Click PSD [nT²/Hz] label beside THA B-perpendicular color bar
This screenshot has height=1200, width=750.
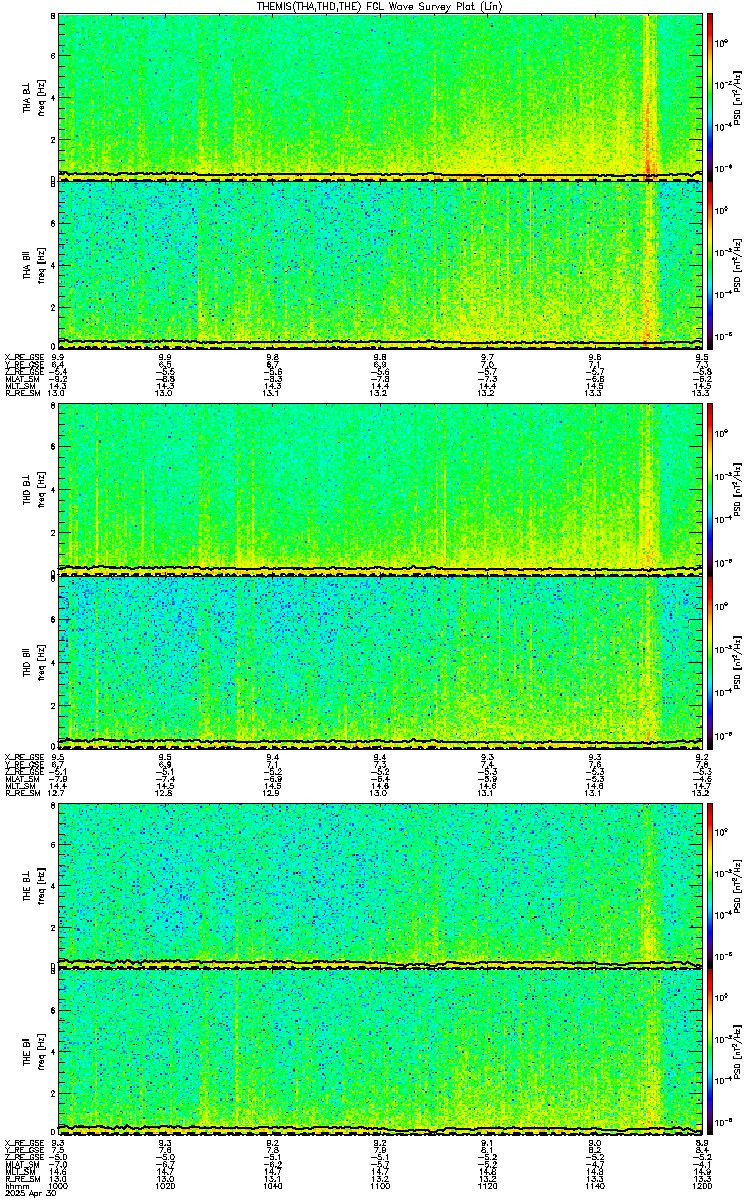736,96
